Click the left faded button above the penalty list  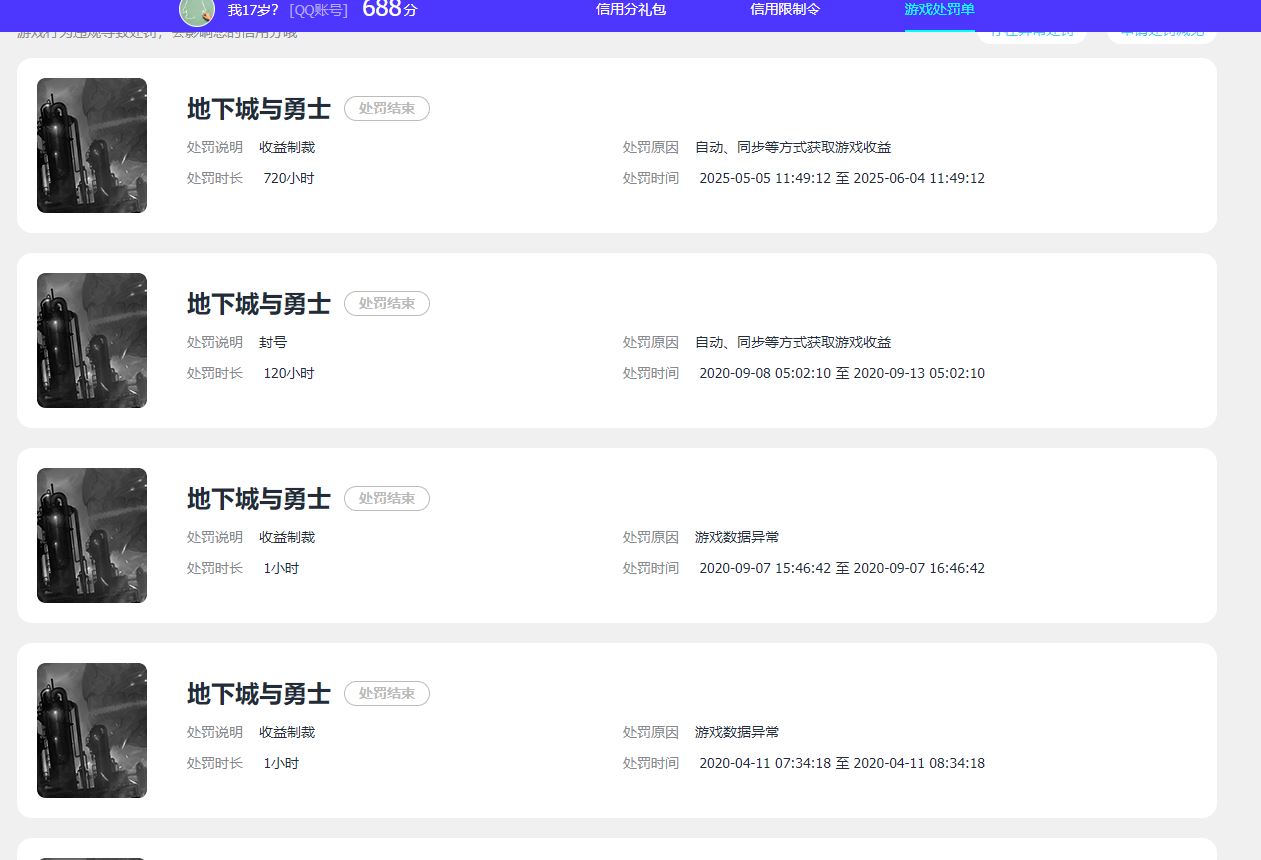(x=1032, y=31)
